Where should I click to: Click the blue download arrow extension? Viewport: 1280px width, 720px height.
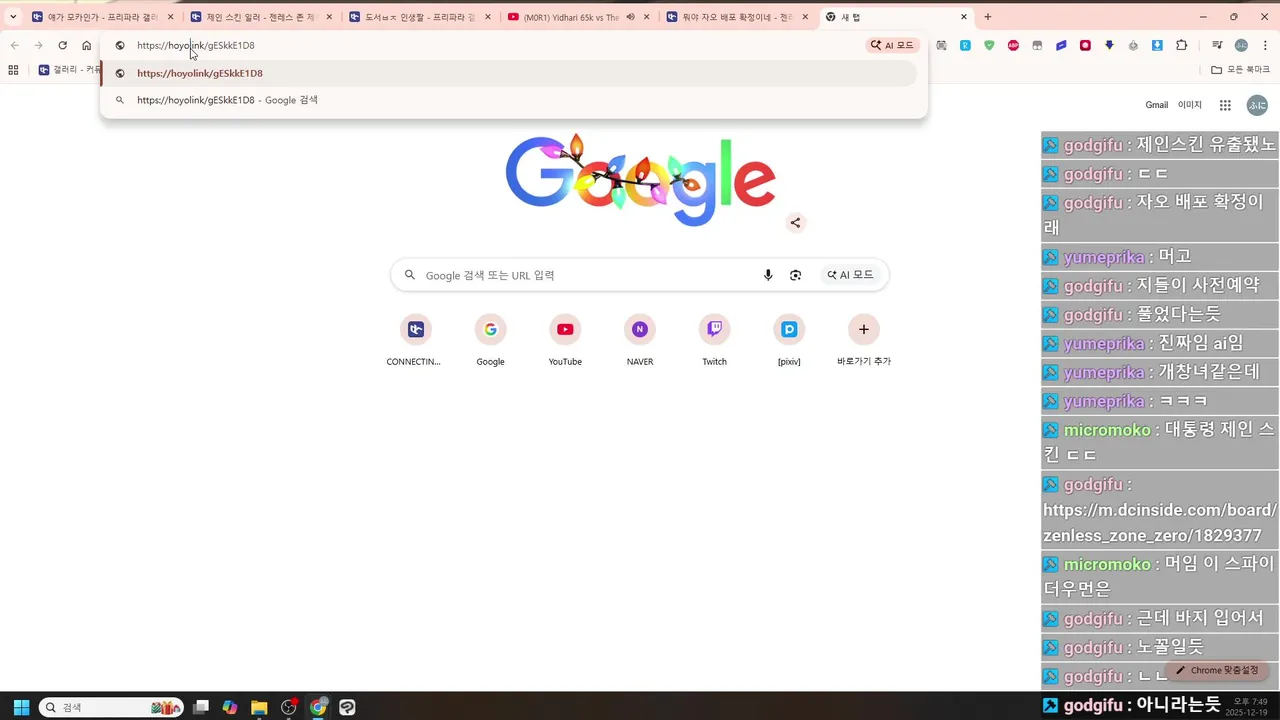(1157, 45)
